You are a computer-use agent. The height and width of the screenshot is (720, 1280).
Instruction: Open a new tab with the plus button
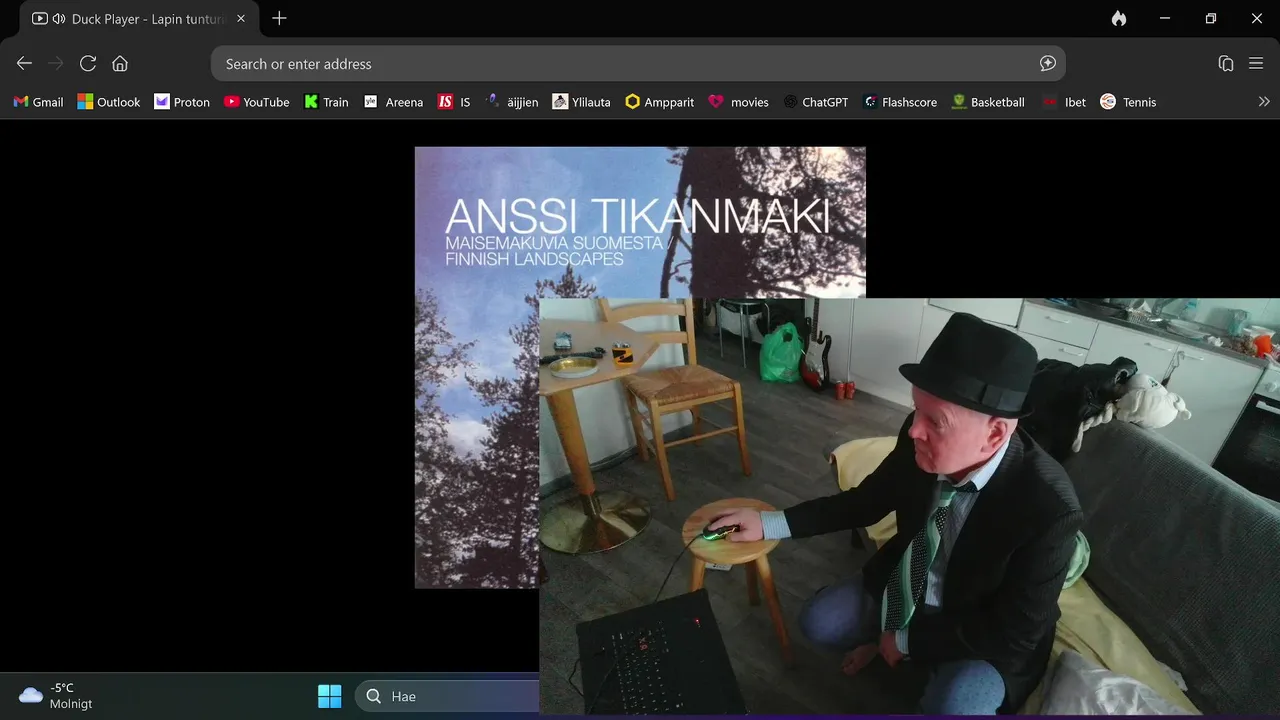tap(279, 18)
